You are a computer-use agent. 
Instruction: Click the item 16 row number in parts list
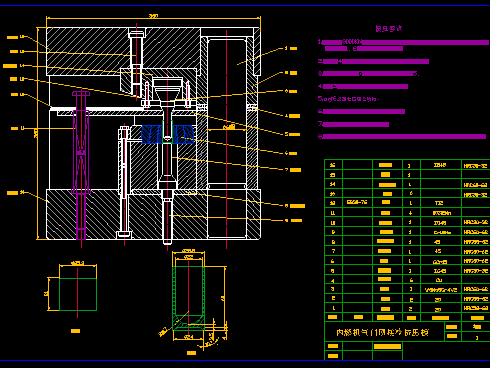pos(333,165)
